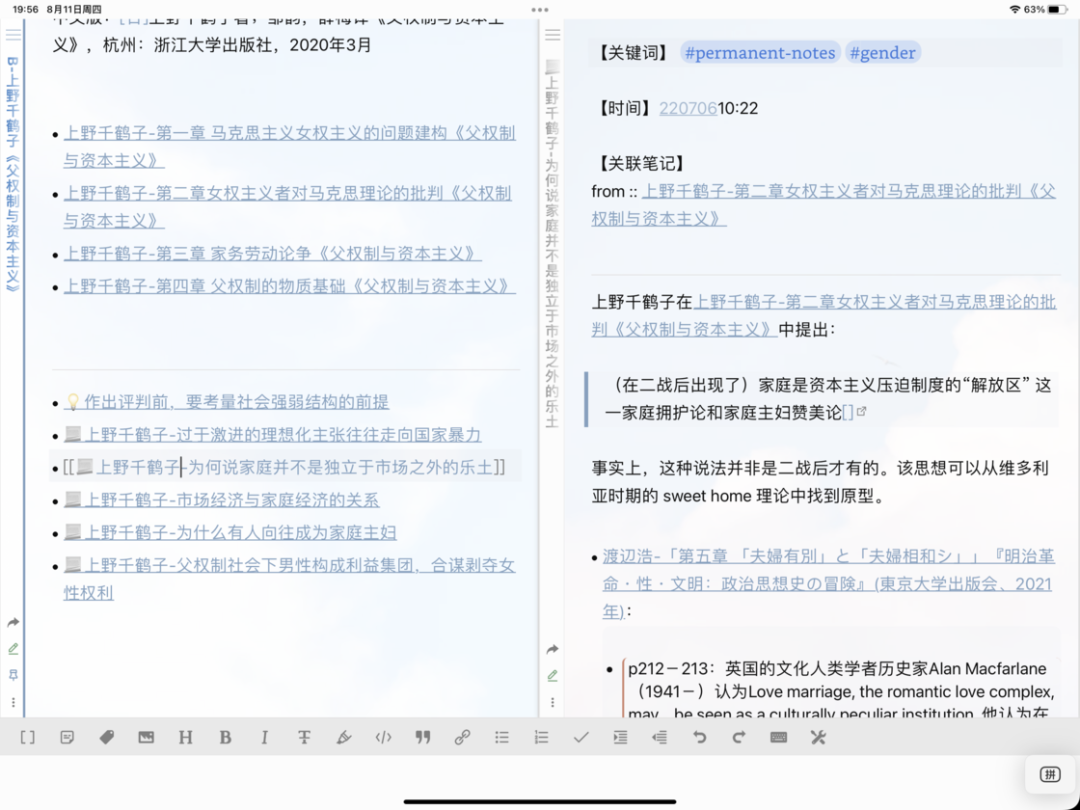Toggle highlight formatting

[x=344, y=738]
